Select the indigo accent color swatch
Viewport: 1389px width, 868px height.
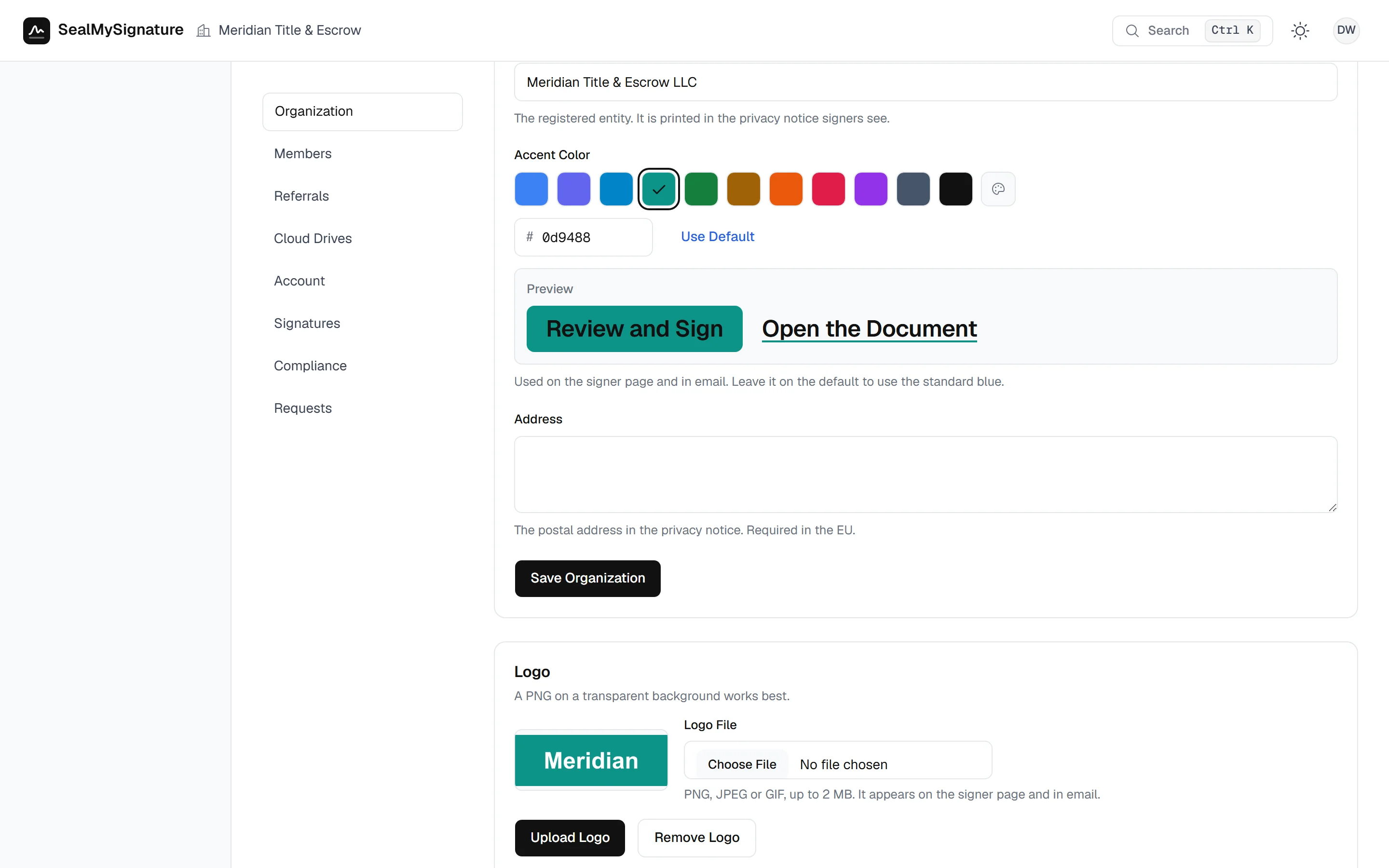tap(574, 189)
